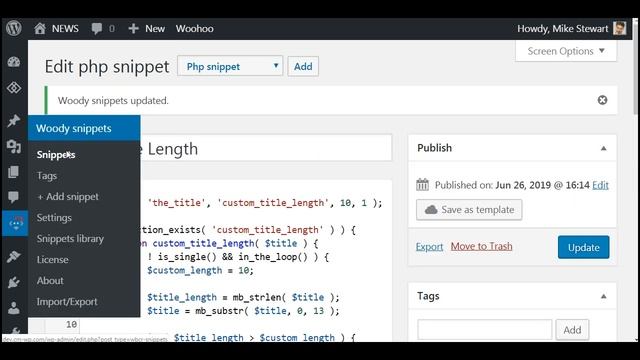Click the Export link
This screenshot has width=640, height=360.
point(429,247)
